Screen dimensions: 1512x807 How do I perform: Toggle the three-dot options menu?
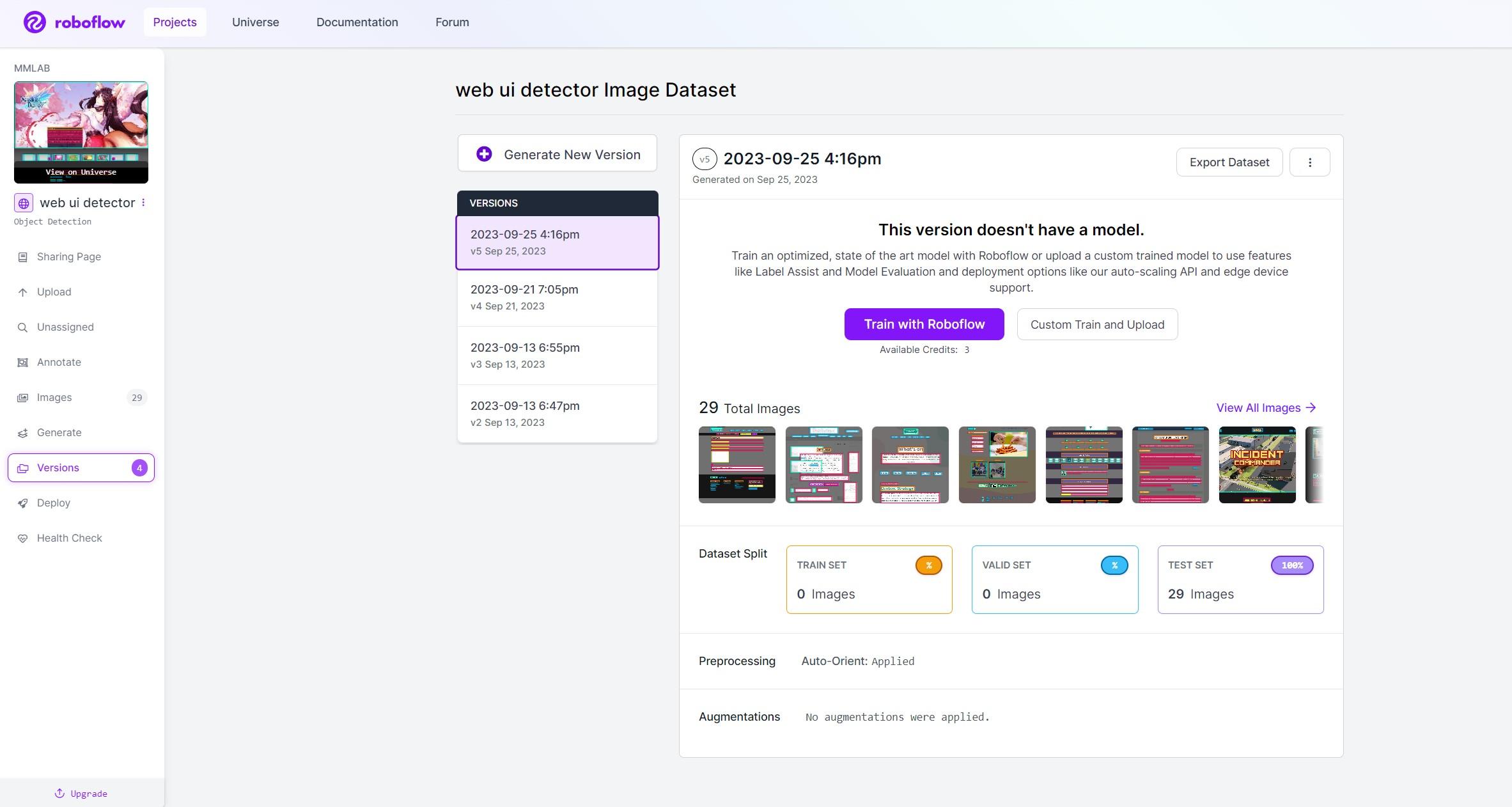(x=1310, y=162)
